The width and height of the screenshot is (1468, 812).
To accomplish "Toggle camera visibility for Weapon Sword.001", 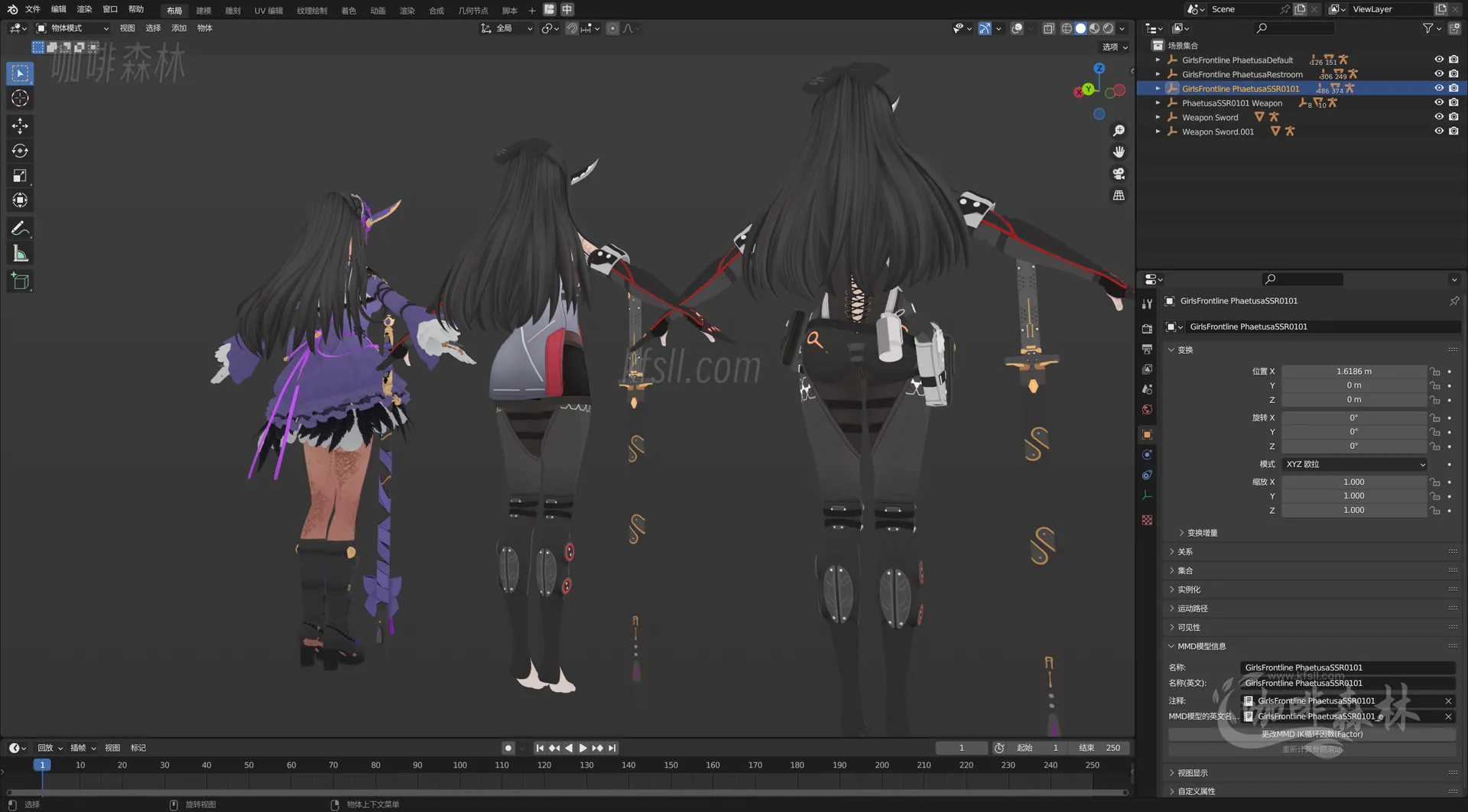I will tap(1453, 131).
